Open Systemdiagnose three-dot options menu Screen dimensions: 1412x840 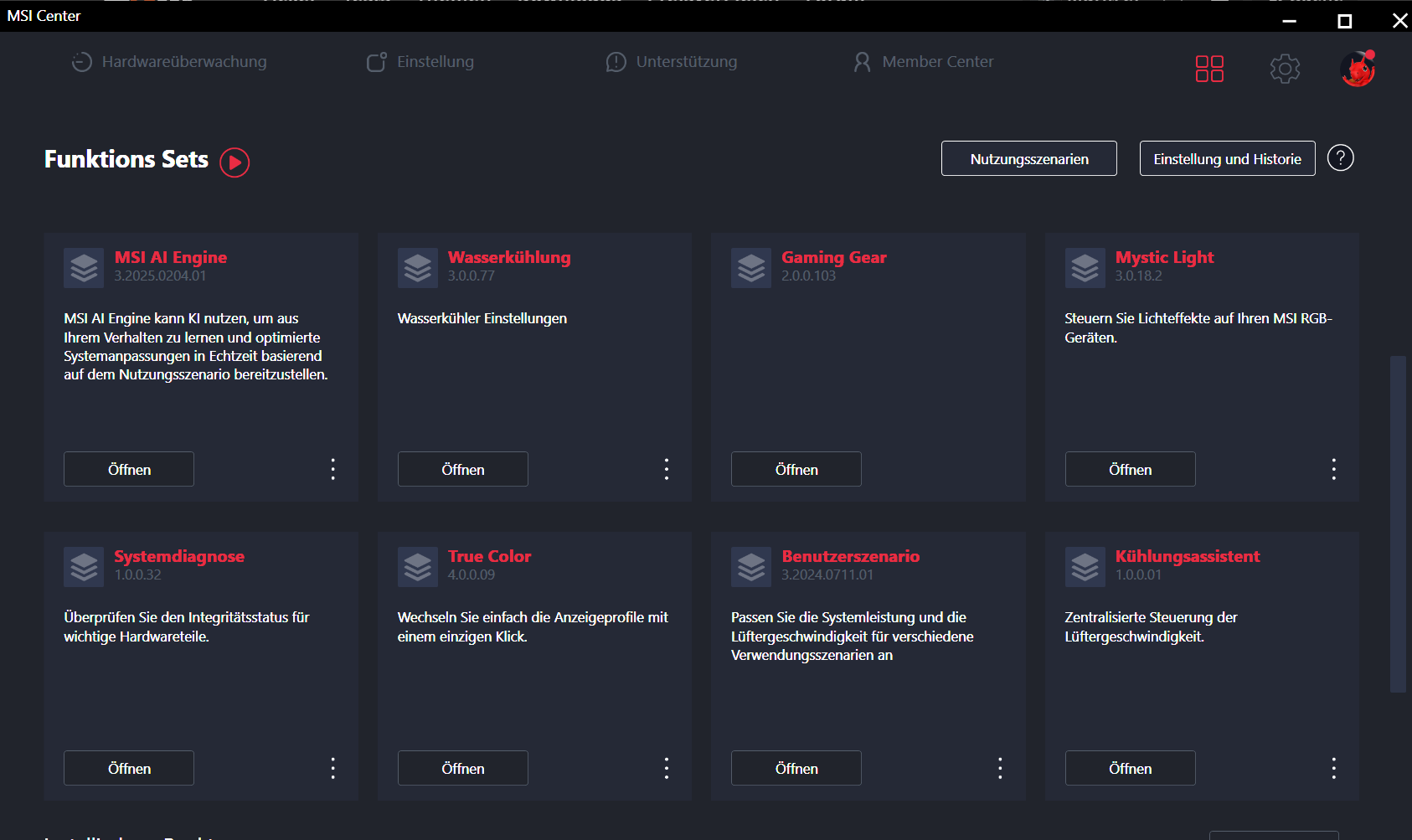coord(333,768)
